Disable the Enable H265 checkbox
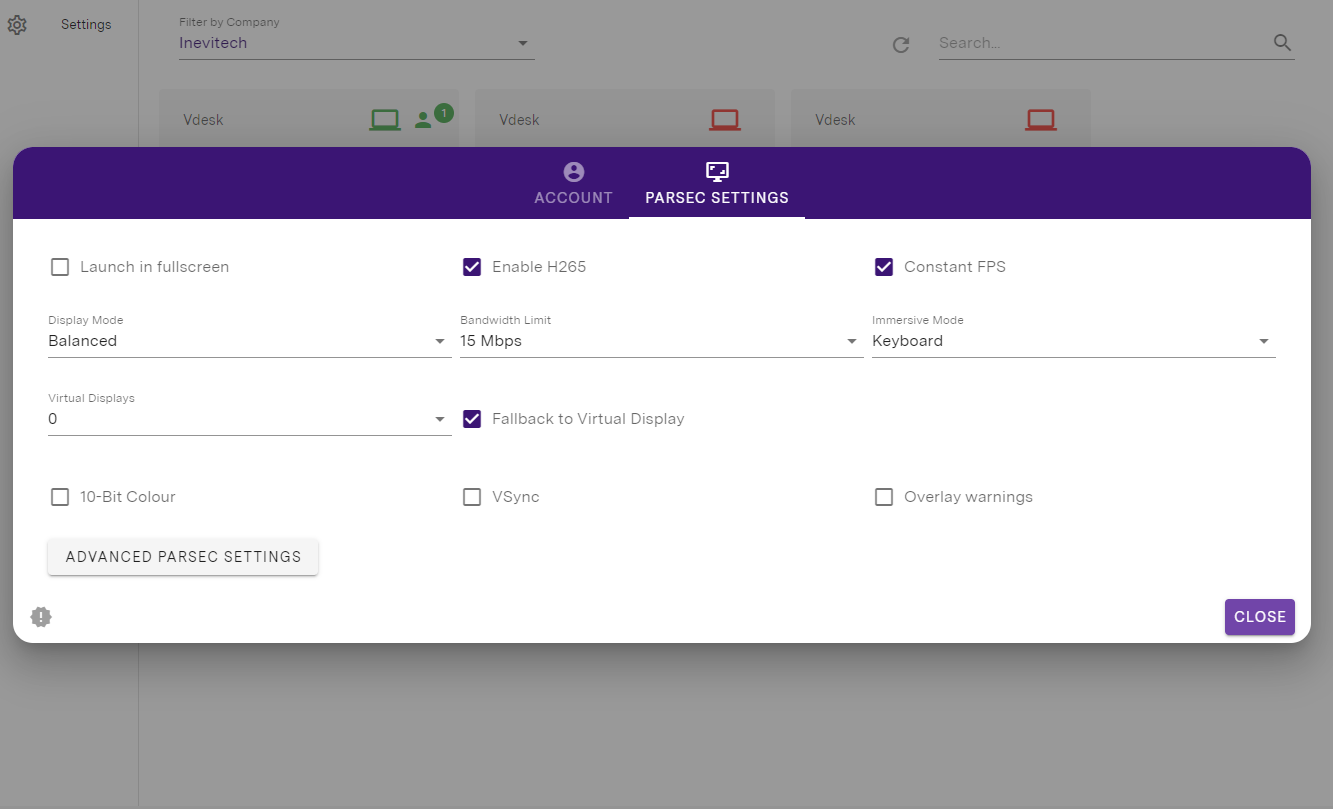The image size is (1333, 809). (x=472, y=267)
